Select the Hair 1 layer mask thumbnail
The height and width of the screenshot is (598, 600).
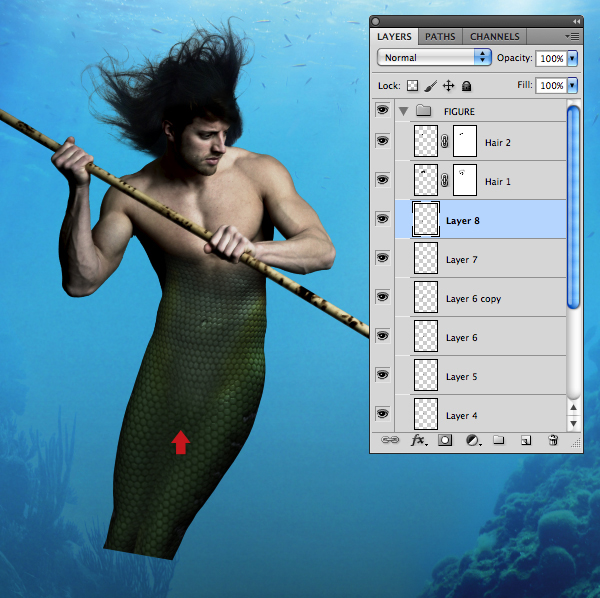[465, 180]
